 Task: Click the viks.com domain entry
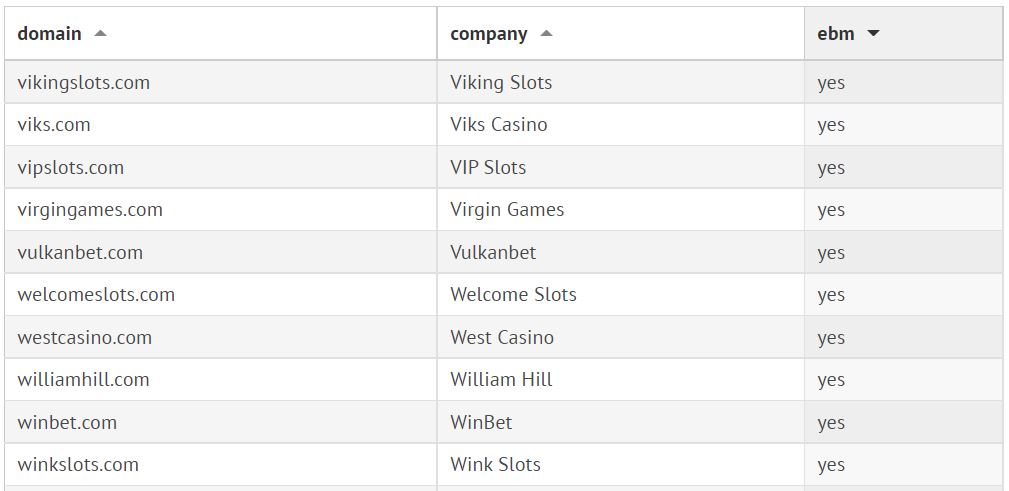click(x=54, y=125)
